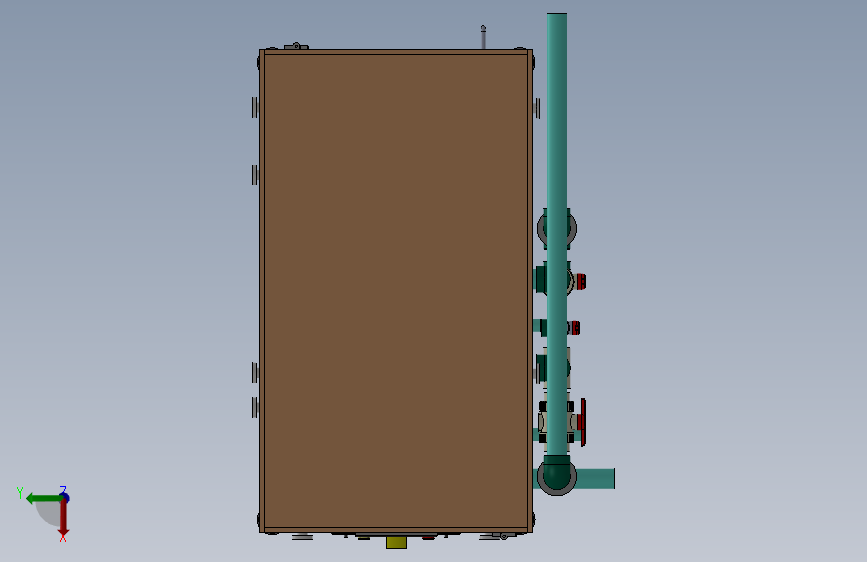Viewport: 867px width, 562px height.
Task: Click the green Y axis arrow of the triad
Action: (44, 498)
